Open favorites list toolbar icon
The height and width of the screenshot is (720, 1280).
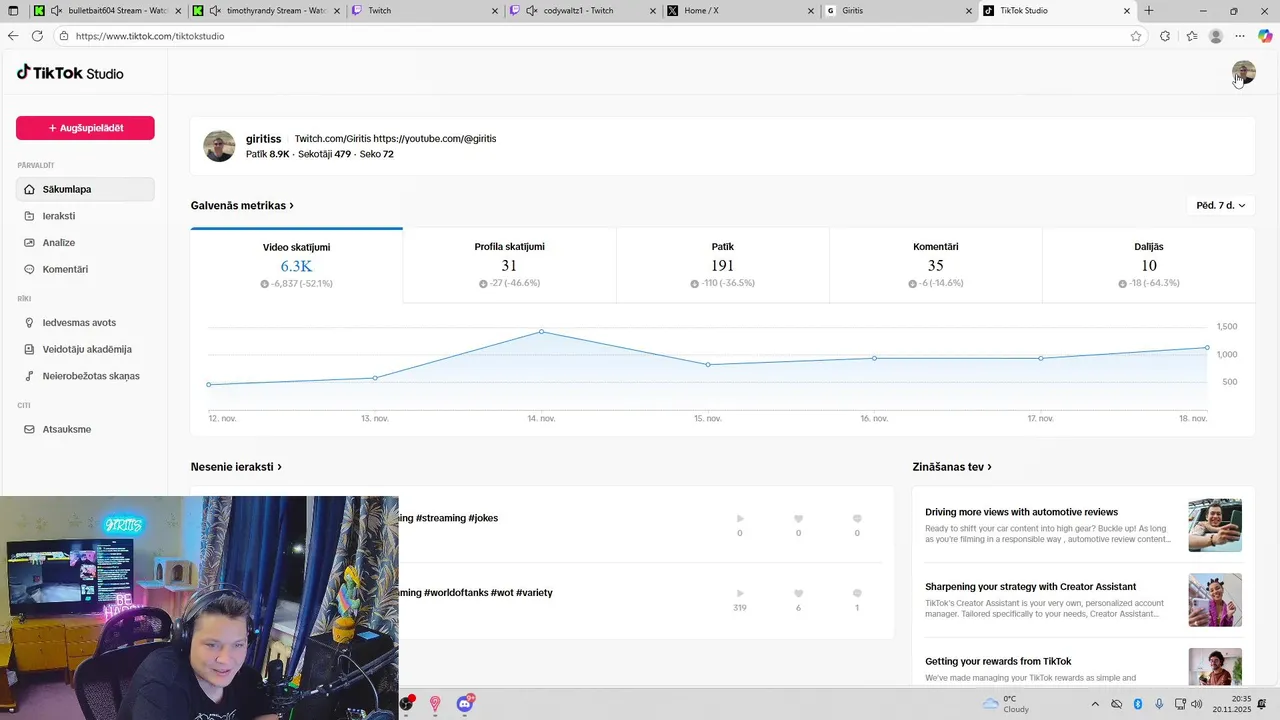pyautogui.click(x=1192, y=36)
